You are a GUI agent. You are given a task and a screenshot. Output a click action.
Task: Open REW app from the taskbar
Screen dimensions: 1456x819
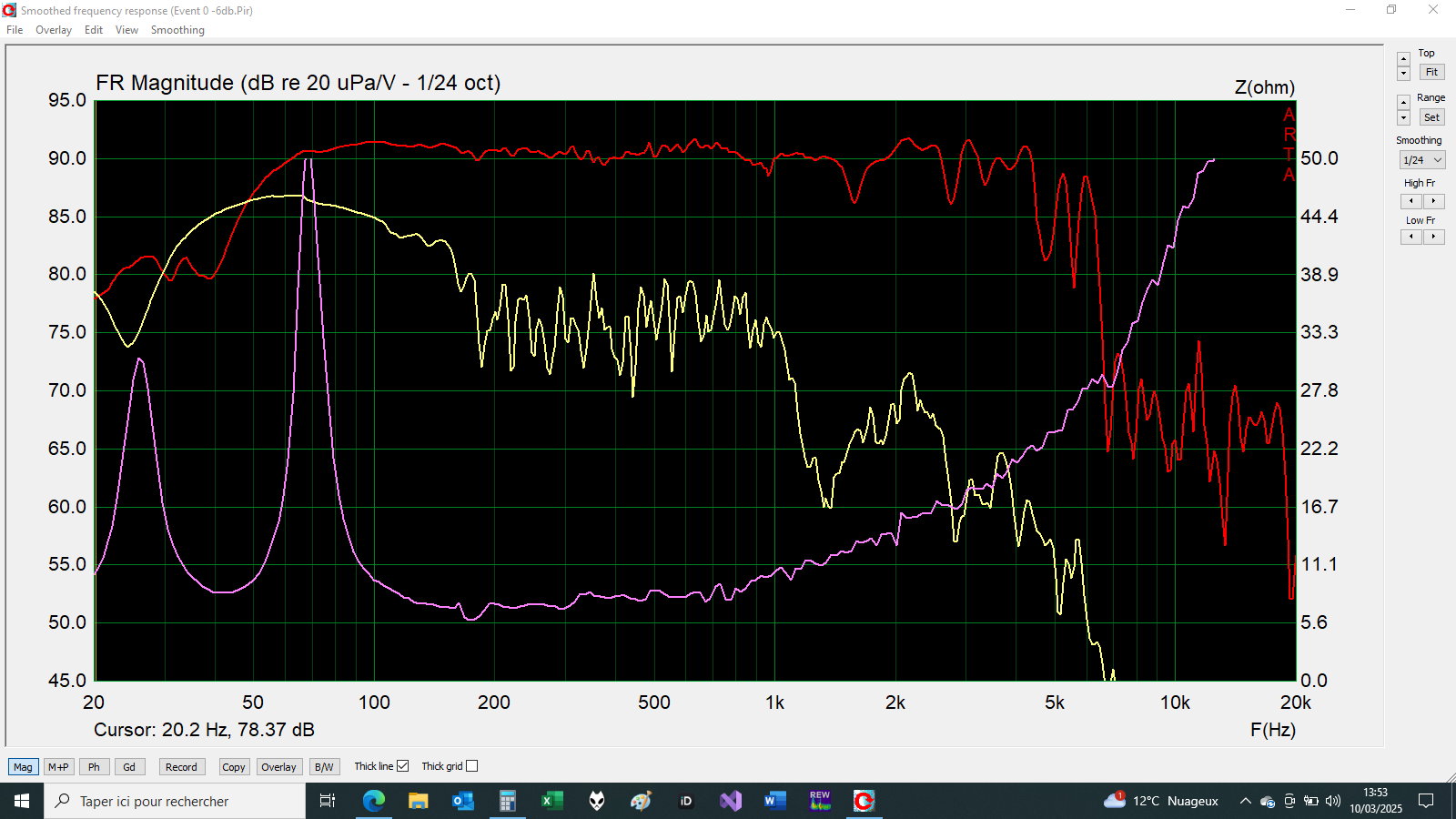click(x=820, y=801)
